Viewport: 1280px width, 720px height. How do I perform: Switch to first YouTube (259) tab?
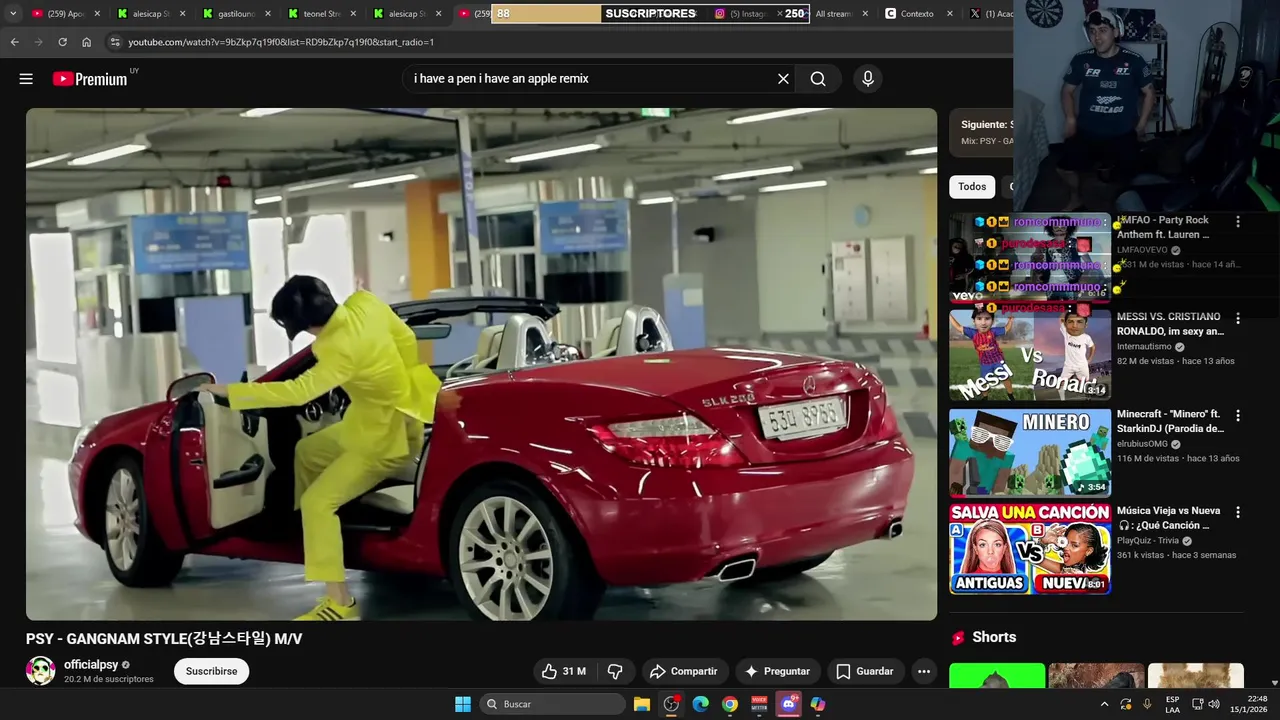pyautogui.click(x=66, y=14)
